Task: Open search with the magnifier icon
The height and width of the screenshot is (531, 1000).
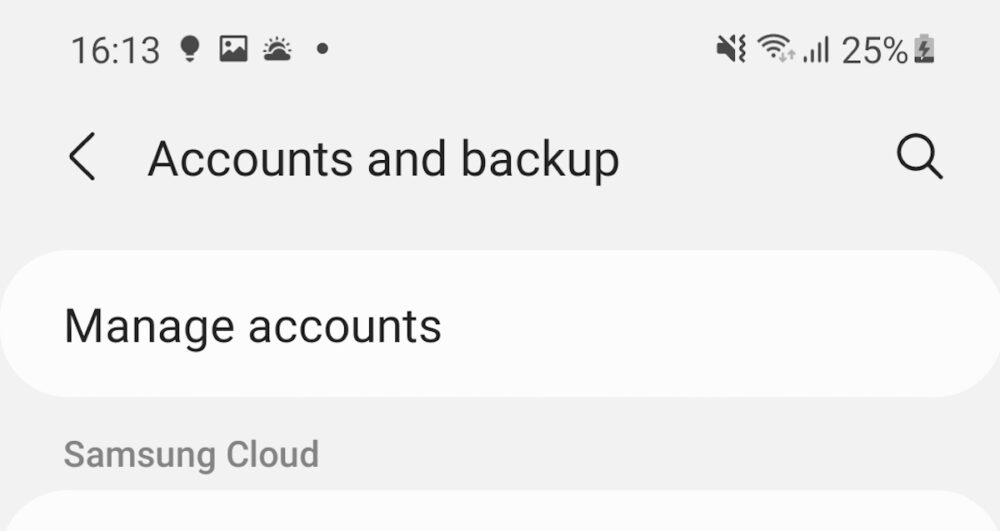Action: click(919, 158)
